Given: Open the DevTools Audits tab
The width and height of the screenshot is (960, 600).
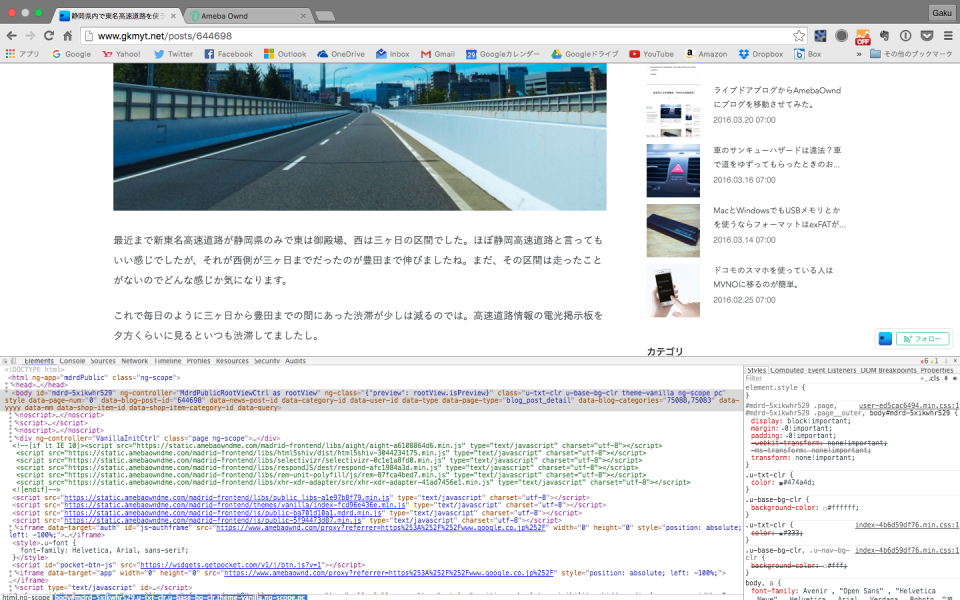Looking at the screenshot, I should 295,361.
